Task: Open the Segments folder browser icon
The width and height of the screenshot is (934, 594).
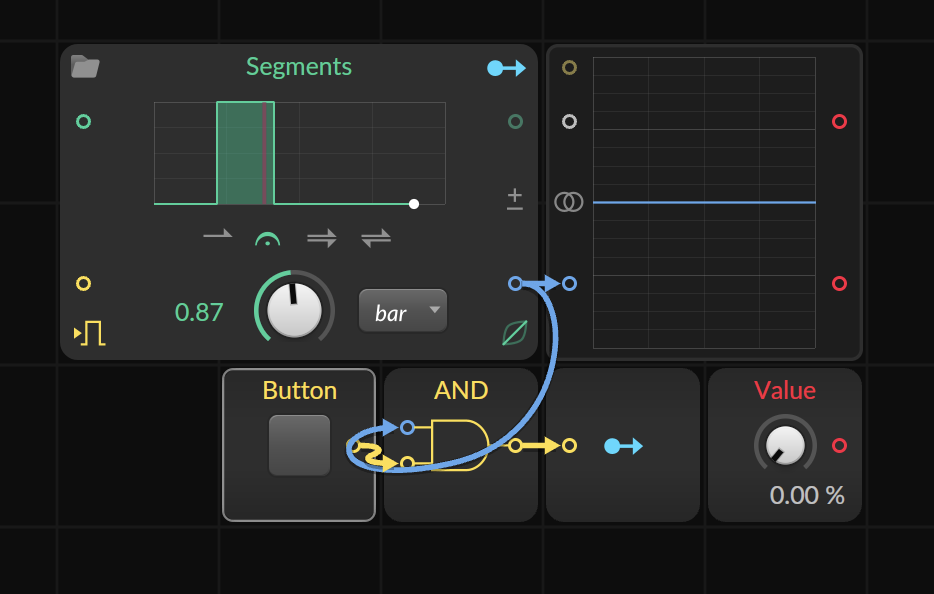Action: pos(85,67)
